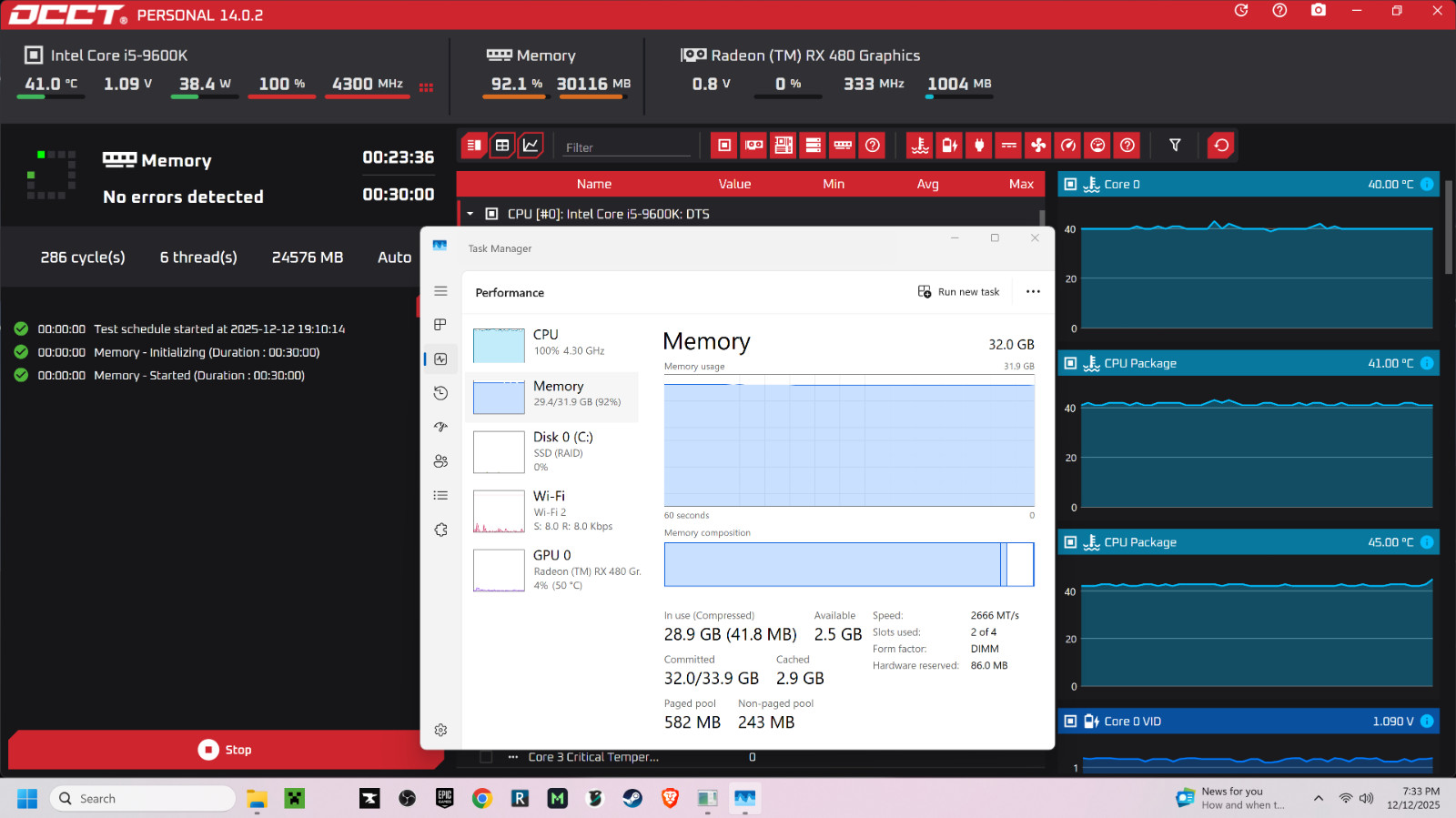Expand the Task Manager hamburger navigation menu
Viewport: 1456px width, 818px height.
[x=440, y=291]
